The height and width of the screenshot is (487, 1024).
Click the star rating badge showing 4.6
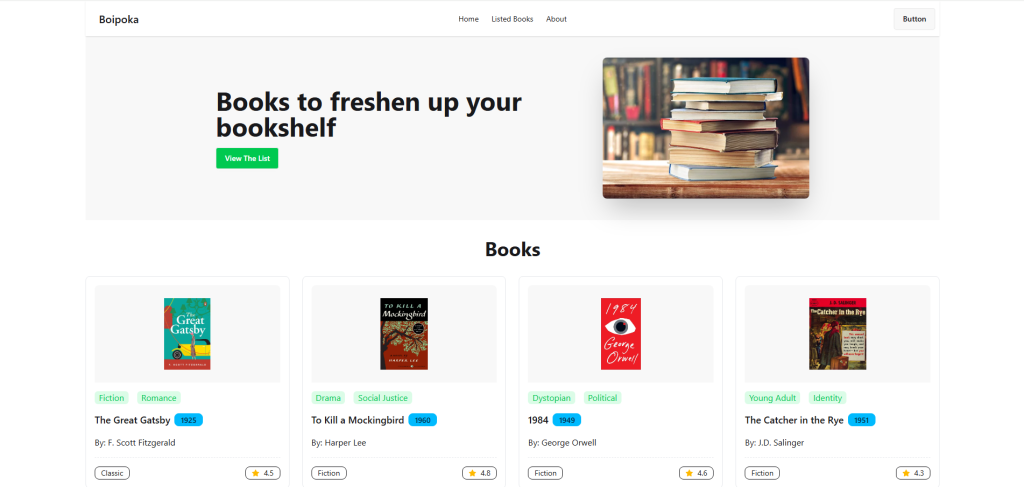click(696, 473)
